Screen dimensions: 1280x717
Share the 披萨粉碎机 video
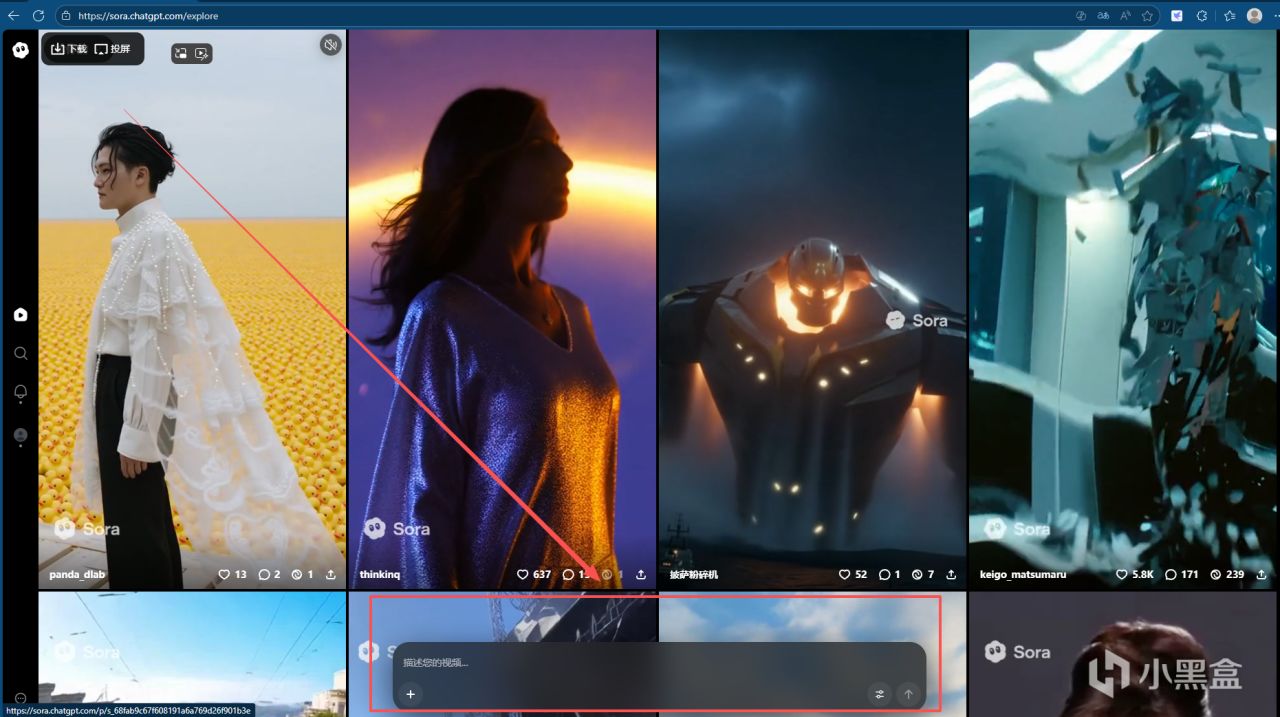pos(951,575)
